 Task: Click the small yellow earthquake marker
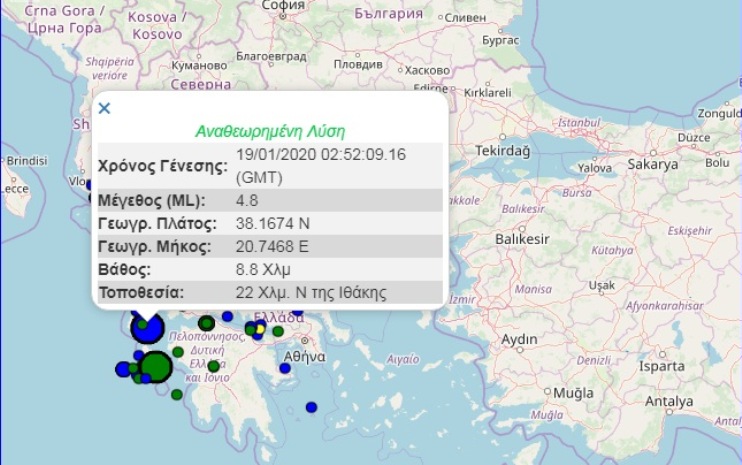(x=259, y=327)
